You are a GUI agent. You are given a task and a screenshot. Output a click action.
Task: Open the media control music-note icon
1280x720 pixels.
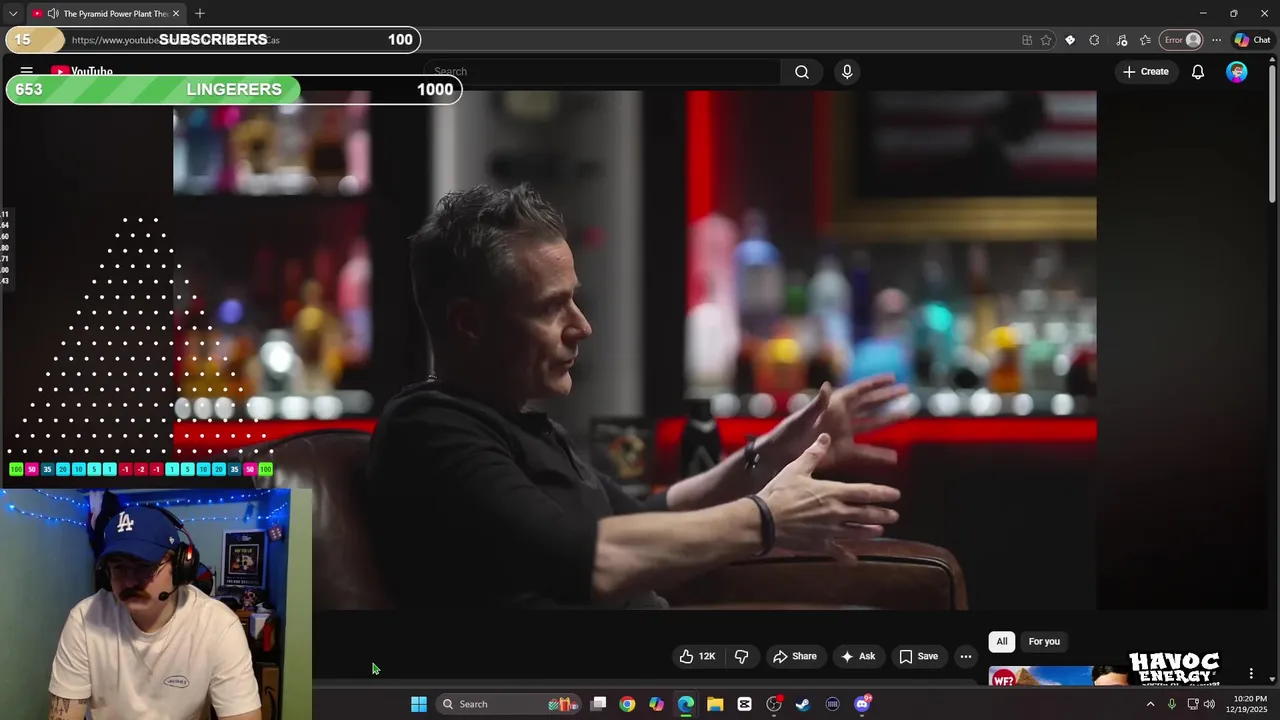[x=1121, y=40]
